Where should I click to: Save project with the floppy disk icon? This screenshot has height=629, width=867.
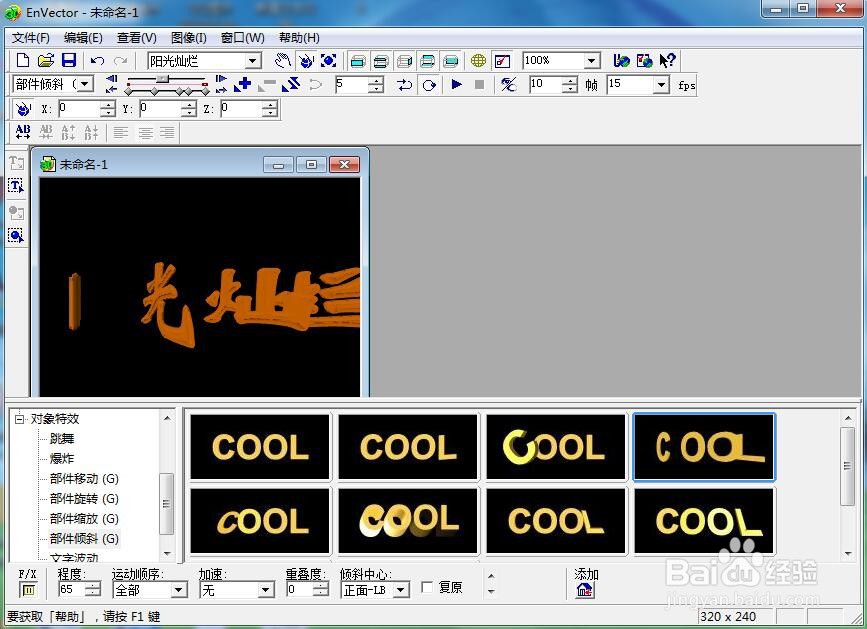(69, 60)
